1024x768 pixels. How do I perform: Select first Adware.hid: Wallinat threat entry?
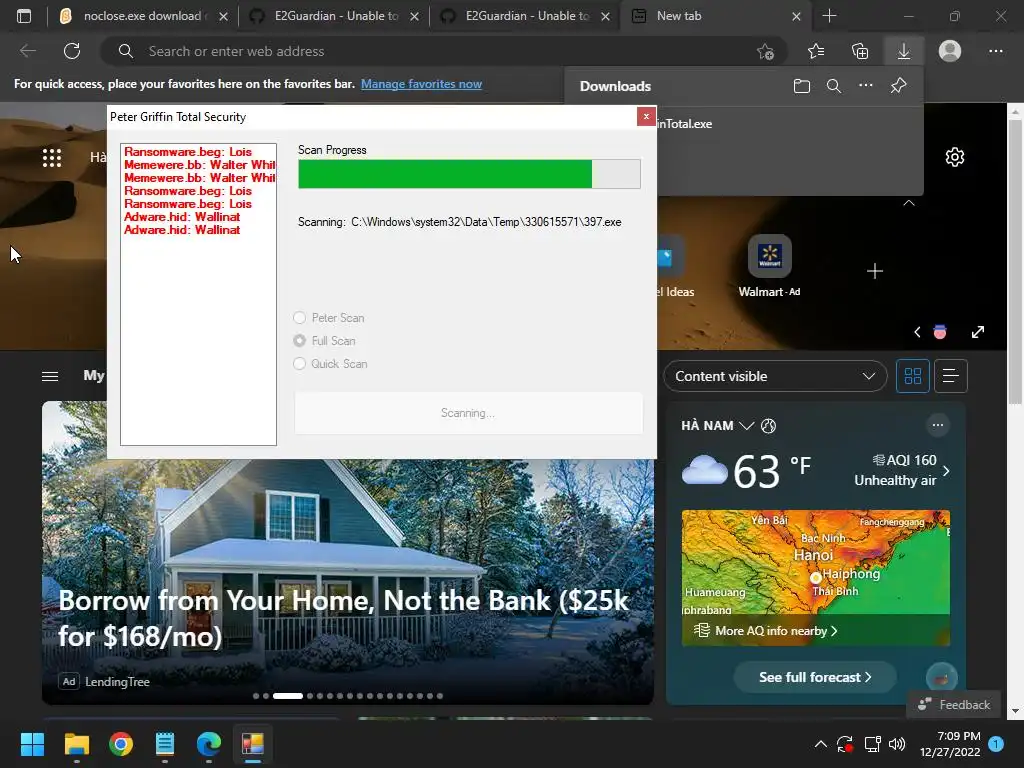(182, 217)
